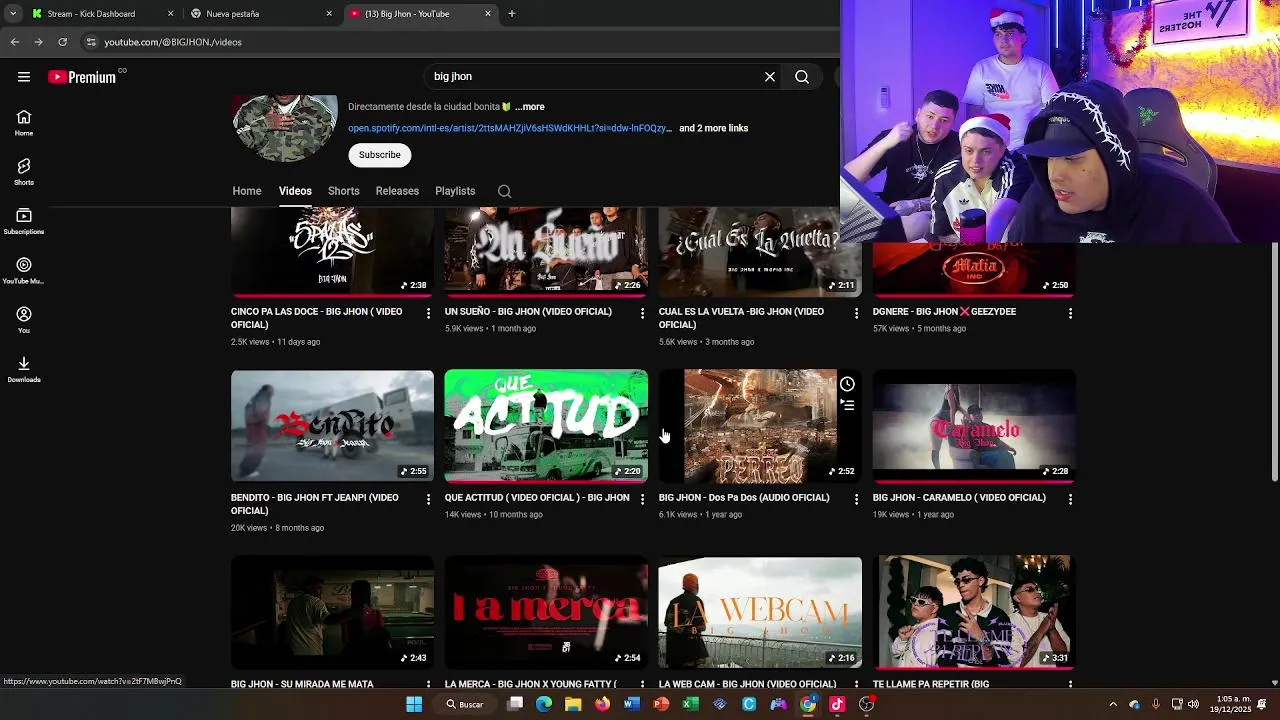Click 'and 2 more links'
Viewport: 1280px width, 720px height.
click(713, 128)
